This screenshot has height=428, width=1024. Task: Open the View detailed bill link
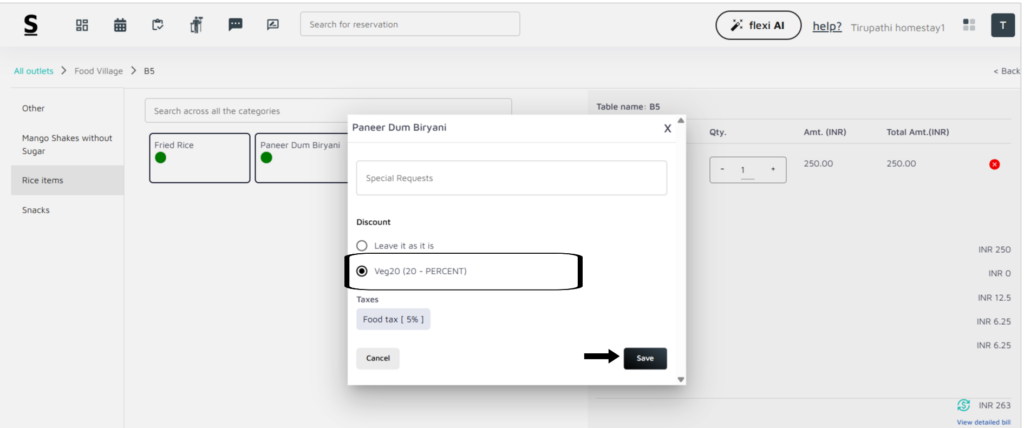[983, 422]
